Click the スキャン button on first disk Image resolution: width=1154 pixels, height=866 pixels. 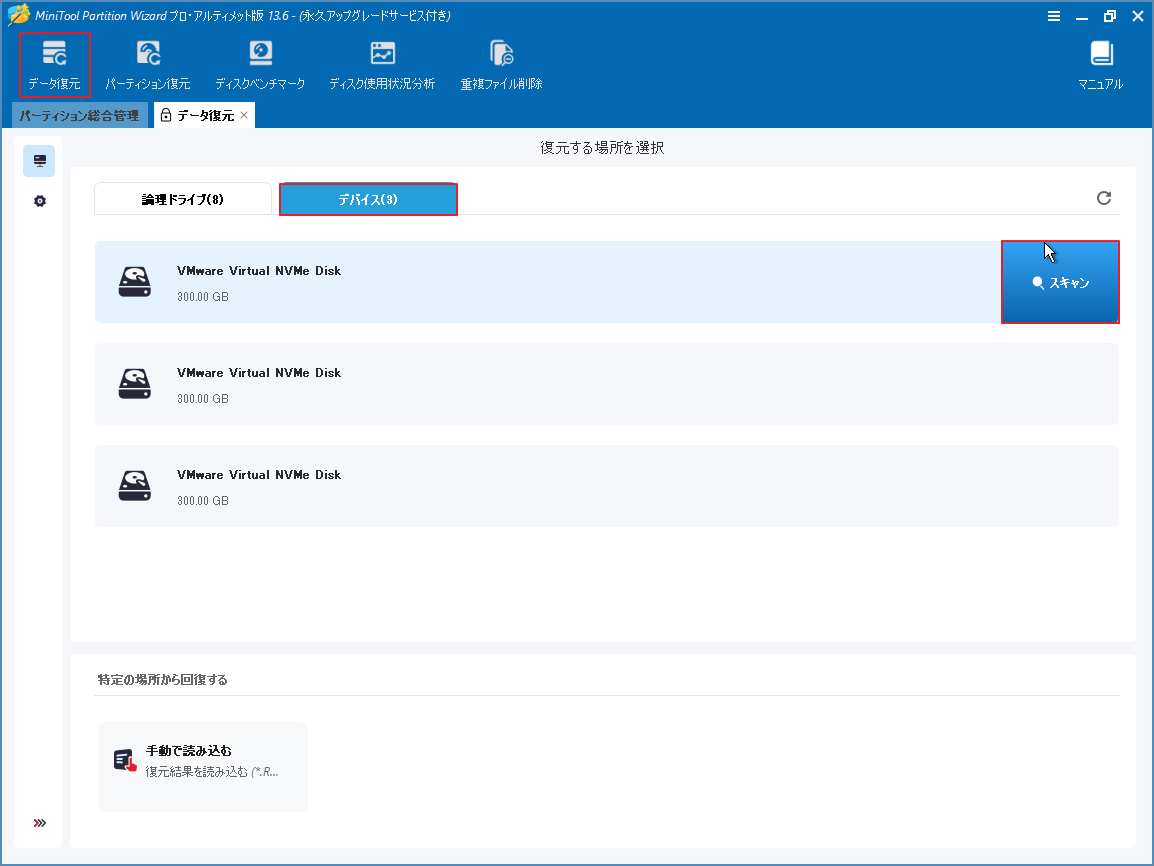[x=1060, y=282]
